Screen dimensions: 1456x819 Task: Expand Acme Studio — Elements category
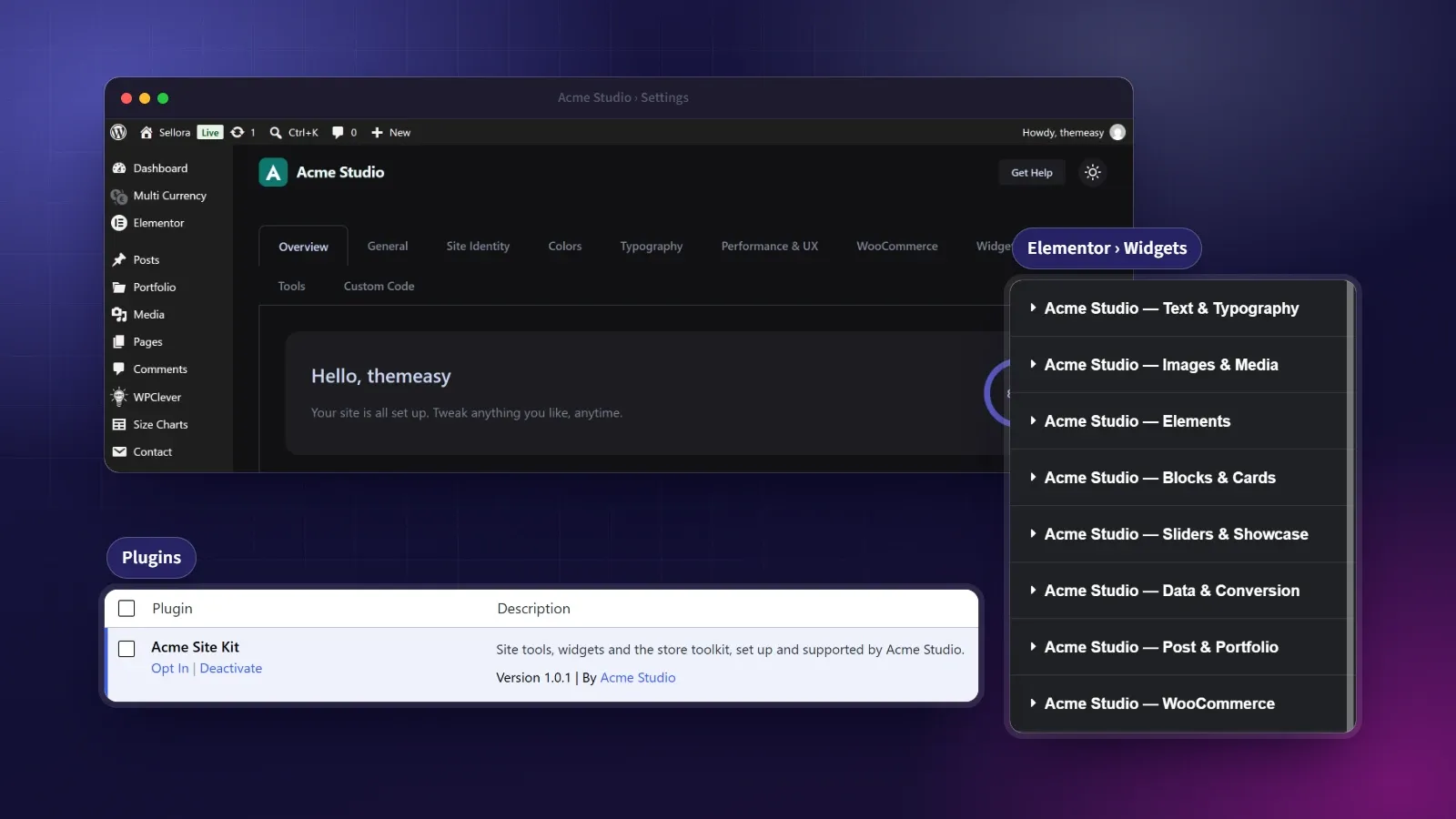point(1178,421)
